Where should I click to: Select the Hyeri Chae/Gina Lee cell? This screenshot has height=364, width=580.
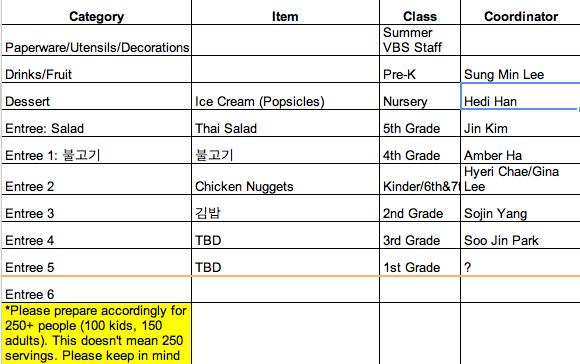pyautogui.click(x=520, y=179)
